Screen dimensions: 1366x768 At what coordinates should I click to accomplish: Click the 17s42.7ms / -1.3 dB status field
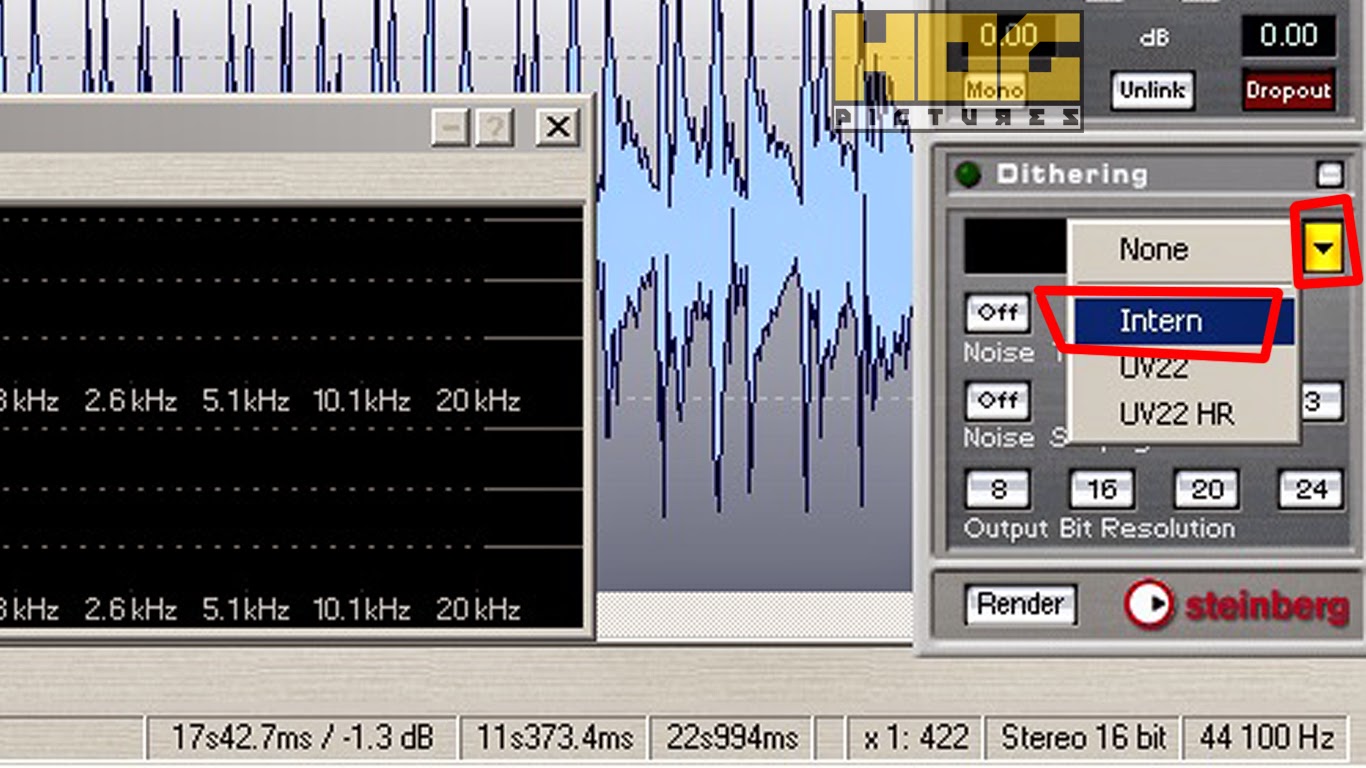pos(302,738)
